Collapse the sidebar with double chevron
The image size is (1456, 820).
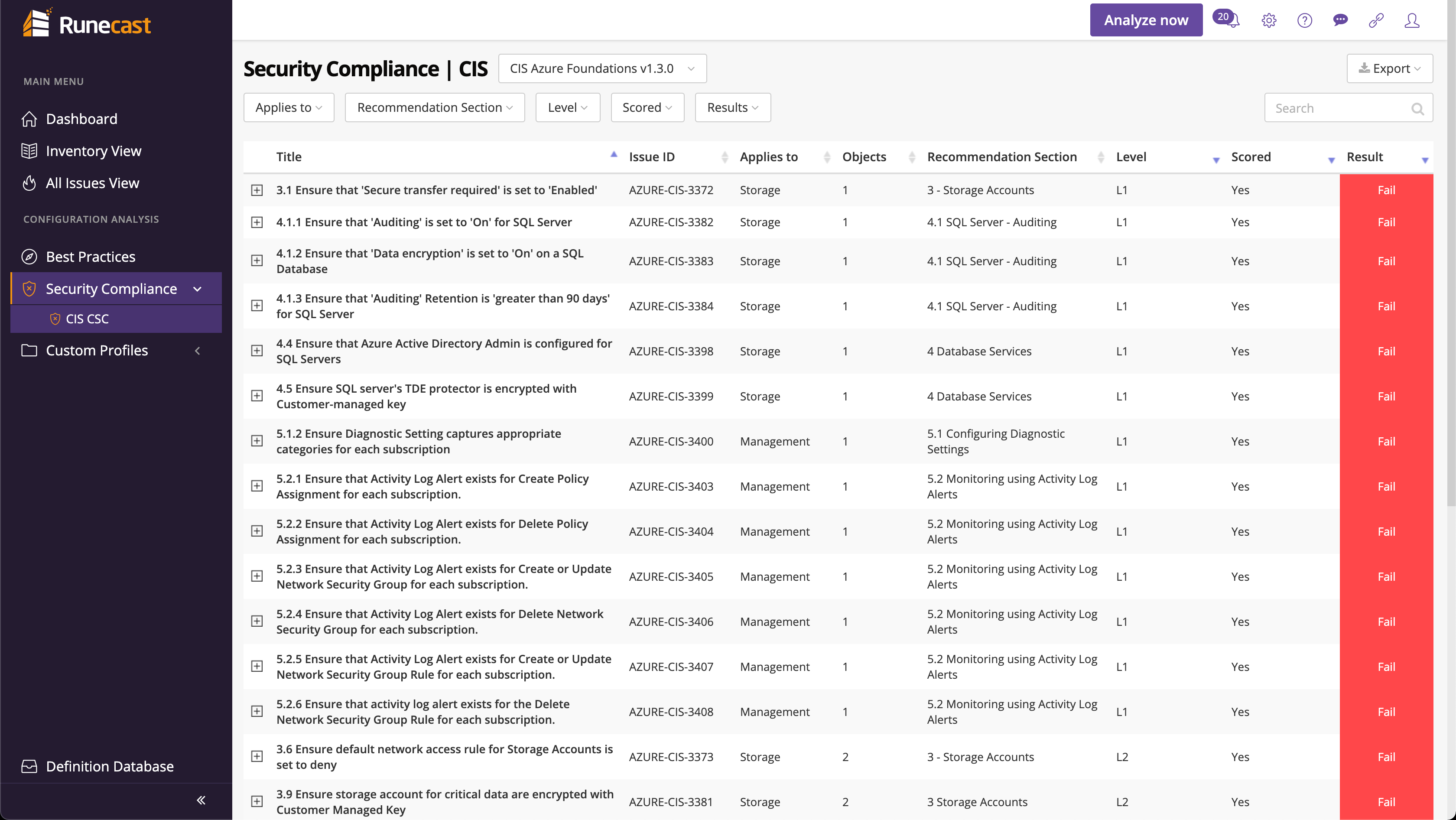201,800
